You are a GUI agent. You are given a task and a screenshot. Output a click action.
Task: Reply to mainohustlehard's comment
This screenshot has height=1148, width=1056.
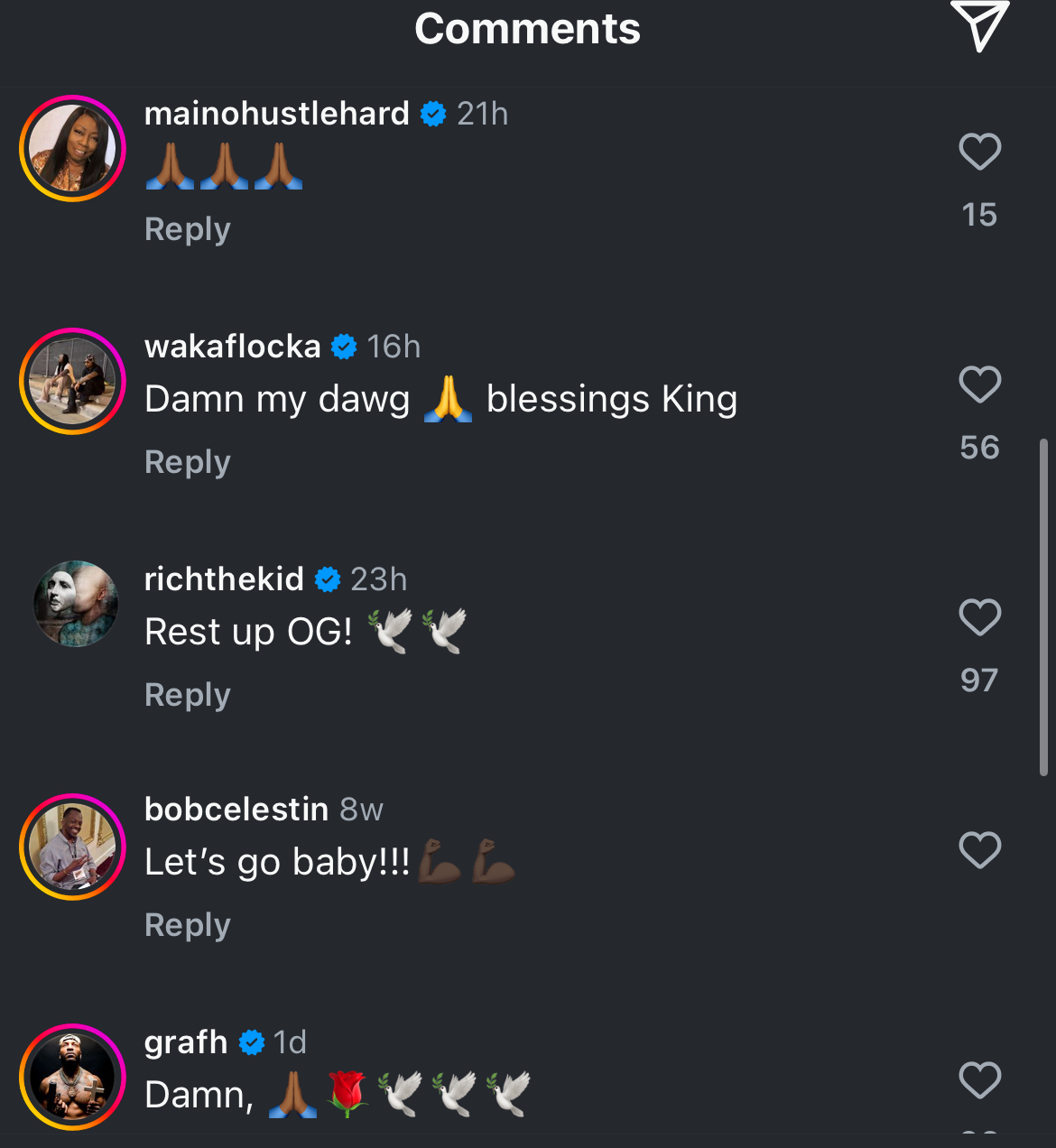point(188,229)
